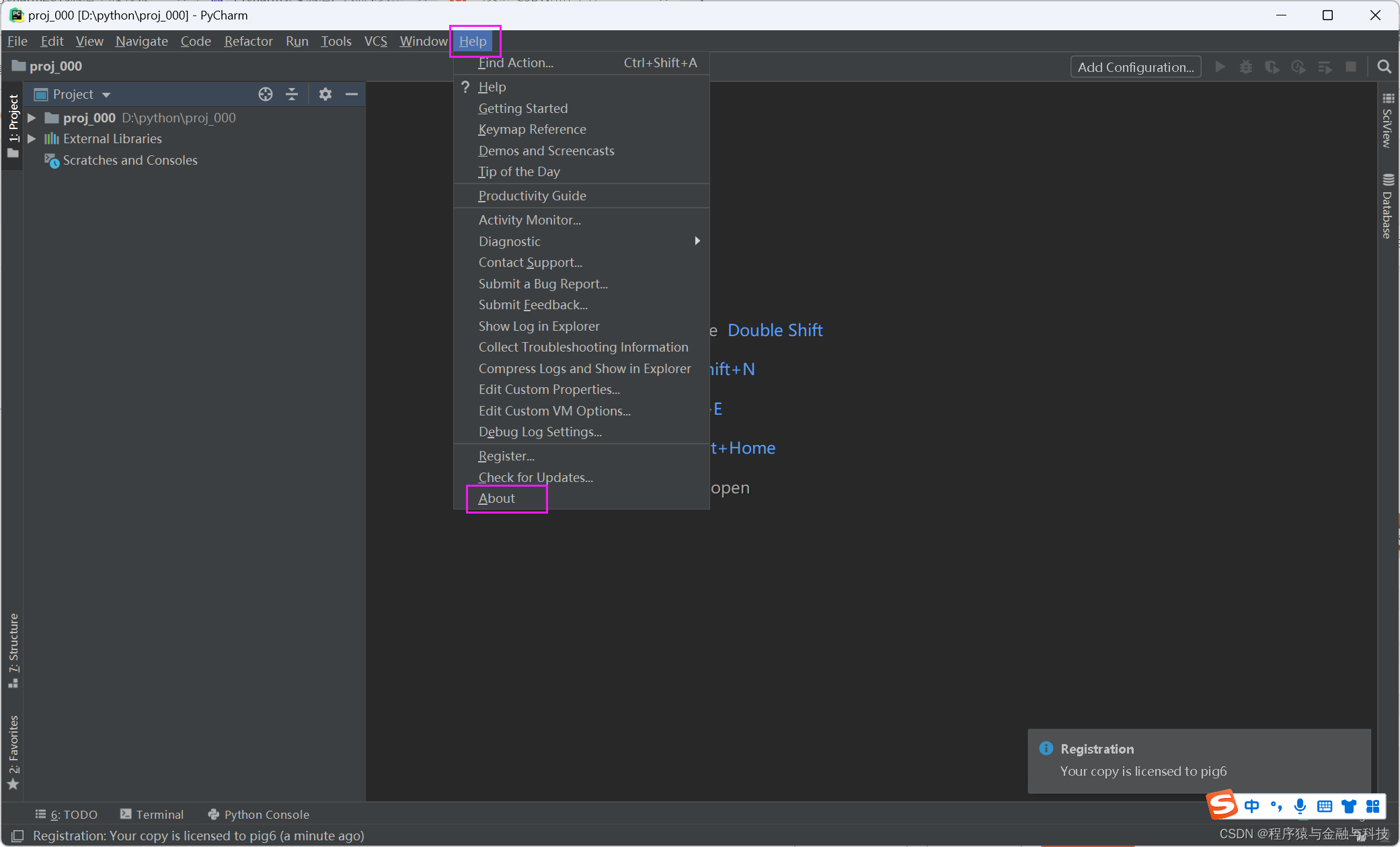Expand the proj_000 folder node
The image size is (1400, 847).
pos(32,118)
